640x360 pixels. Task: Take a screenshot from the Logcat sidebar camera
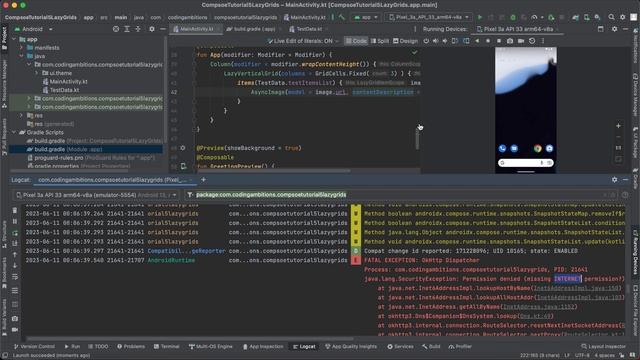15,318
